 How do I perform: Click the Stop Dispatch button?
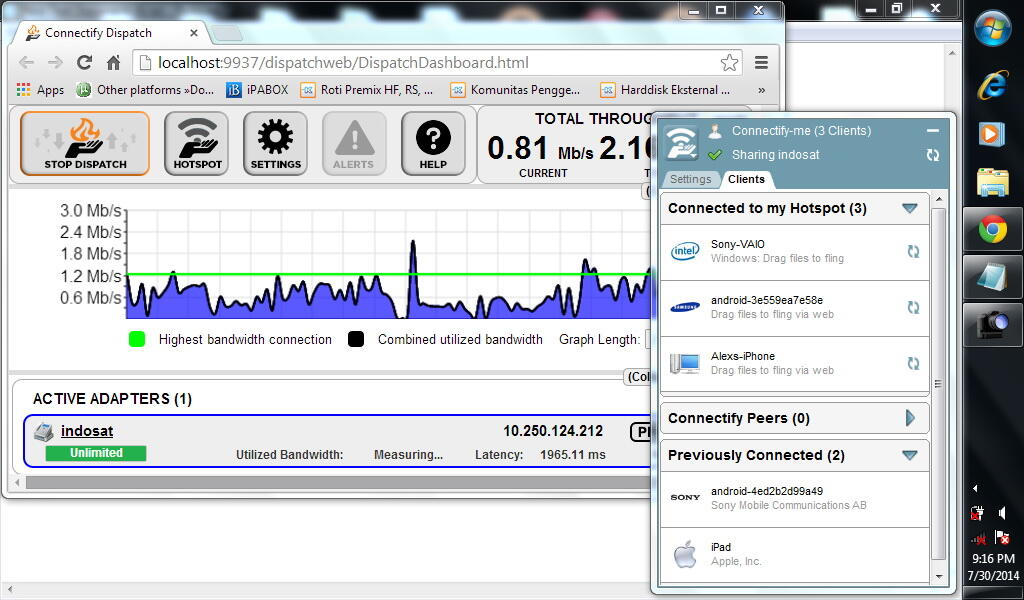85,143
